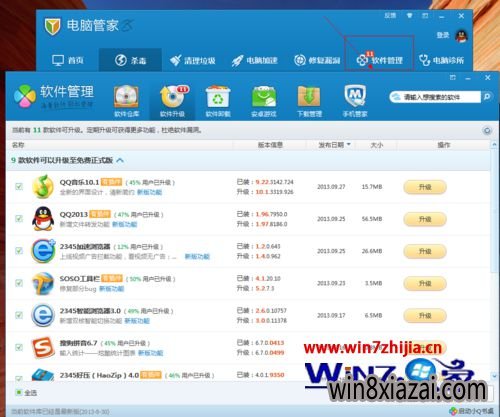This screenshot has height=417, width=500.
Task: Click 升级 button for 2345智能浏览器3.0
Action: click(425, 315)
